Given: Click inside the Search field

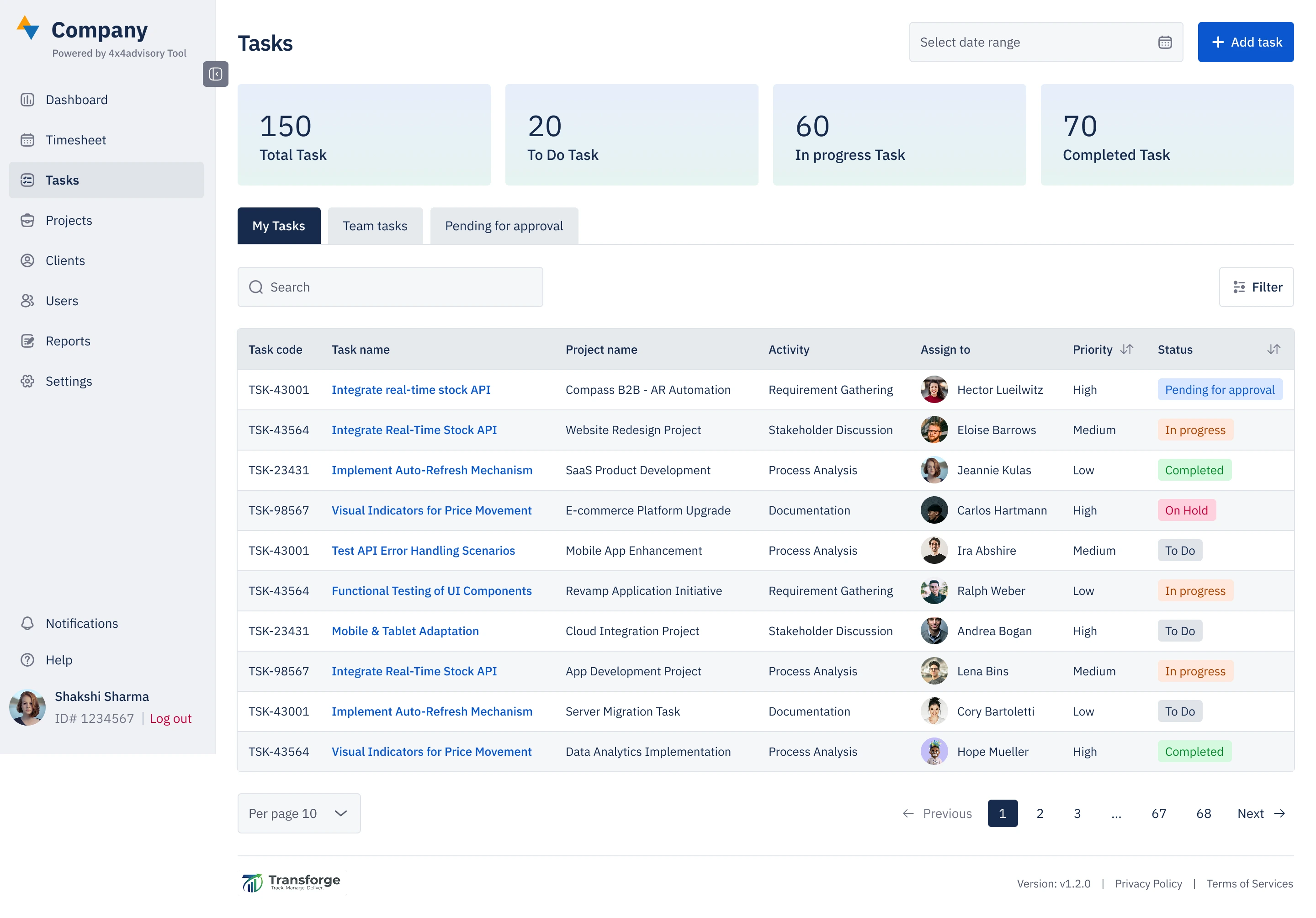Looking at the screenshot, I should pos(390,287).
